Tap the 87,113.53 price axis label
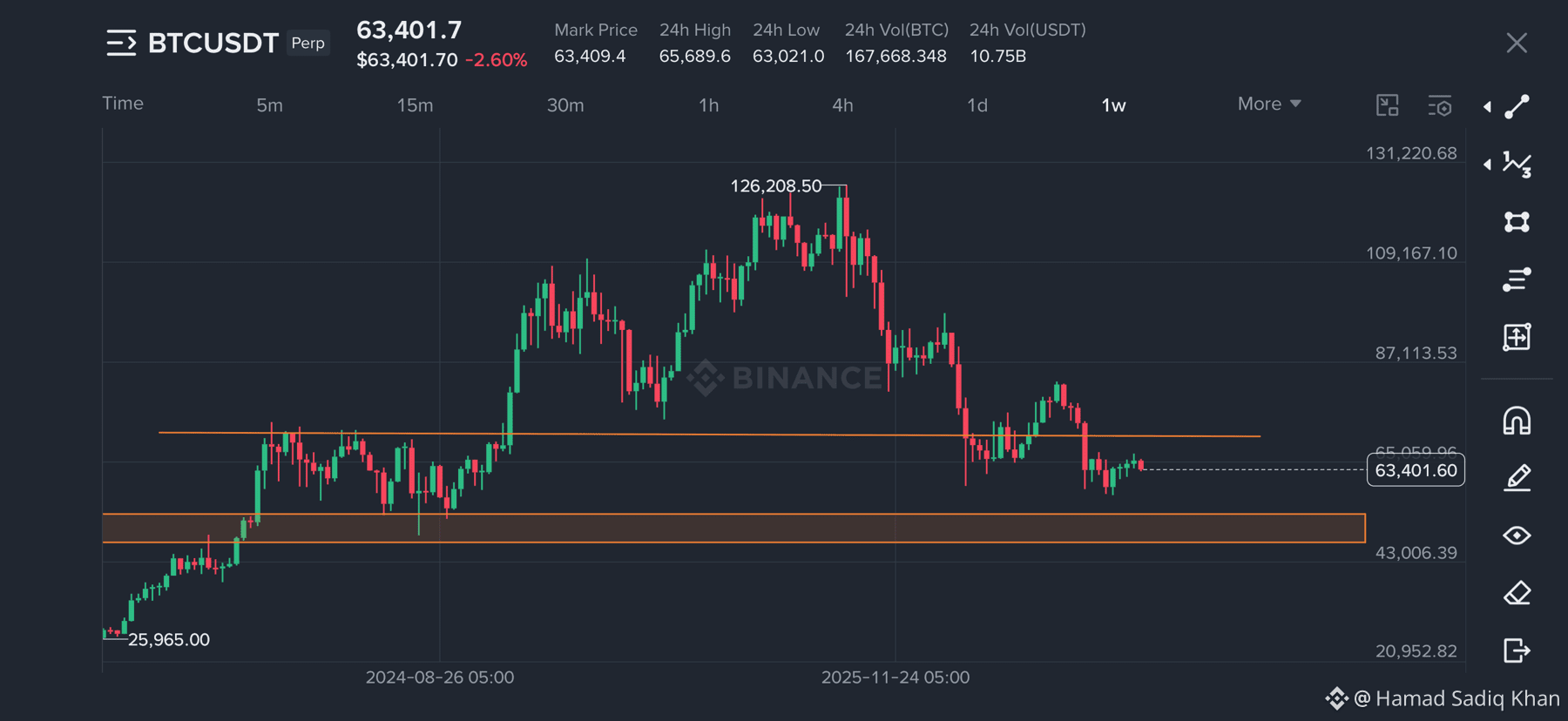This screenshot has width=1568, height=721. point(1416,353)
